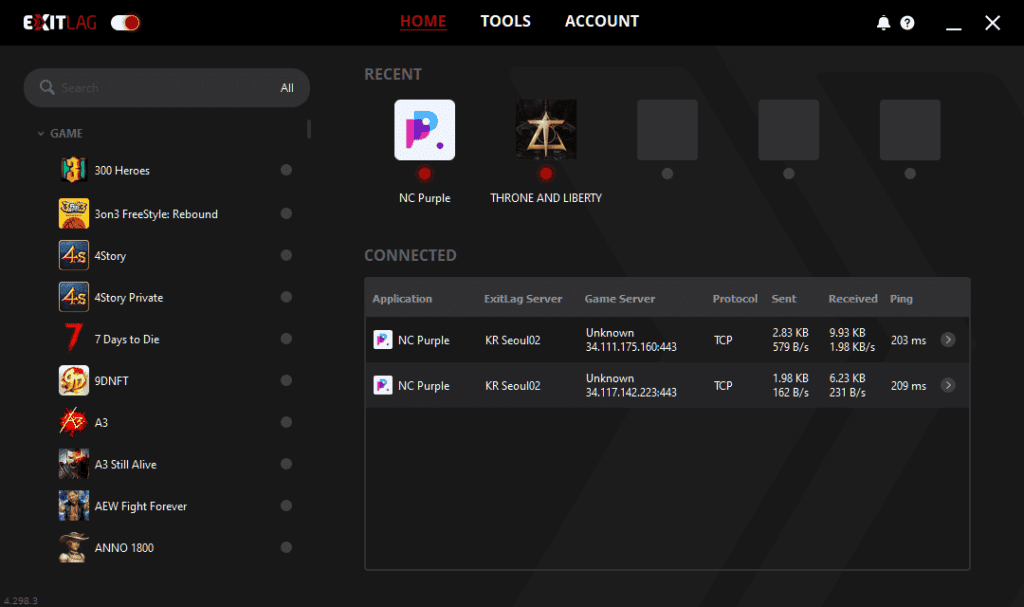Sort by the Protocol column header
Image resolution: width=1024 pixels, height=607 pixels.
(735, 299)
